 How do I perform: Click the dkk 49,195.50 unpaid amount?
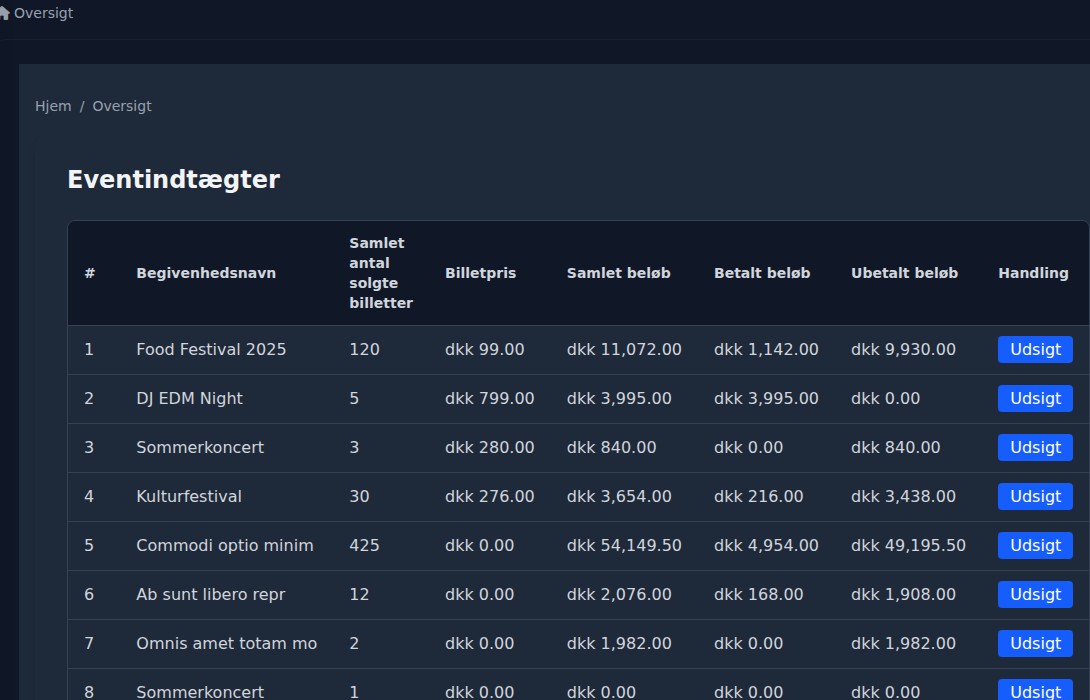click(x=909, y=546)
